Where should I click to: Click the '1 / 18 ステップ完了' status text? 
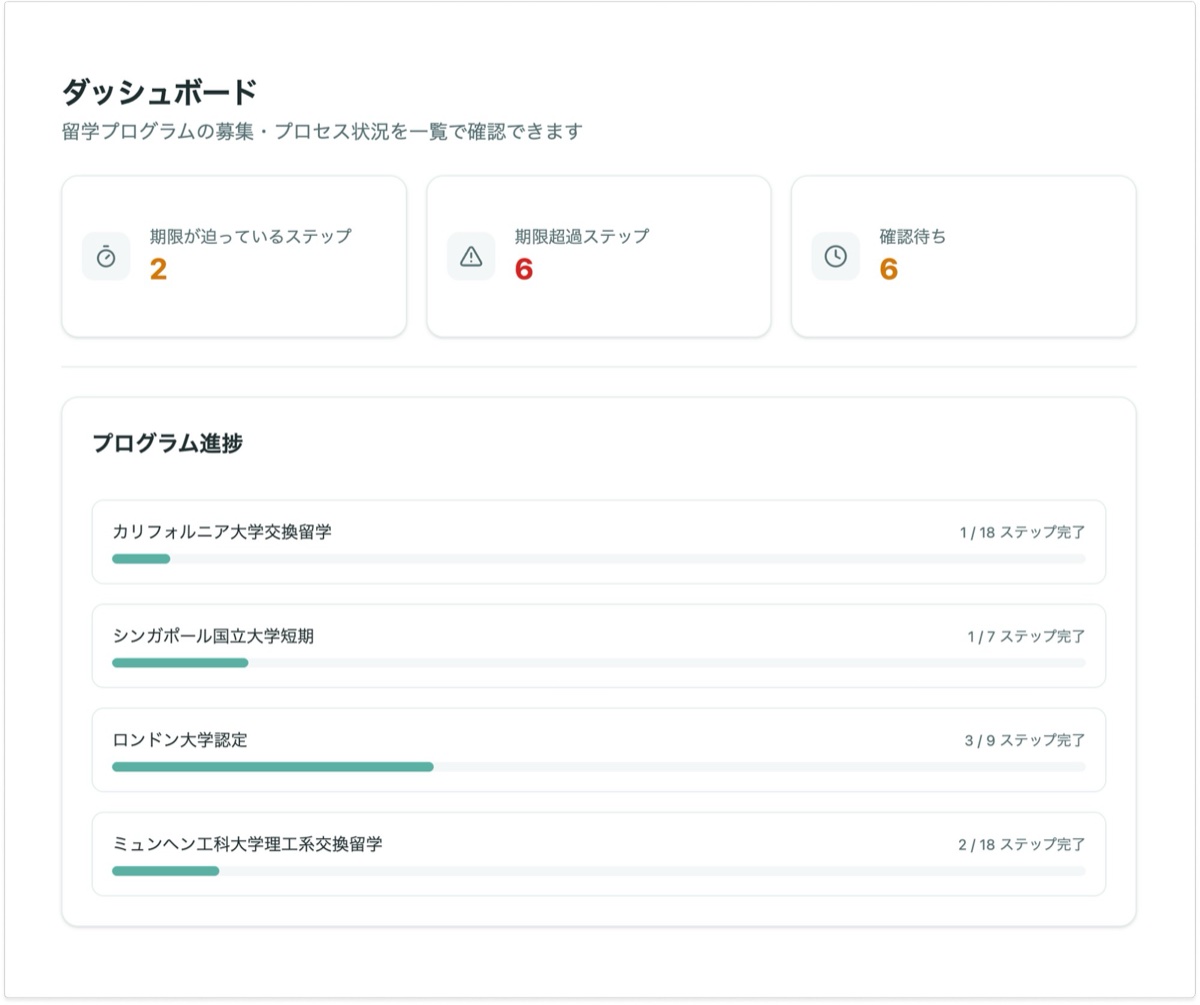click(x=1022, y=532)
